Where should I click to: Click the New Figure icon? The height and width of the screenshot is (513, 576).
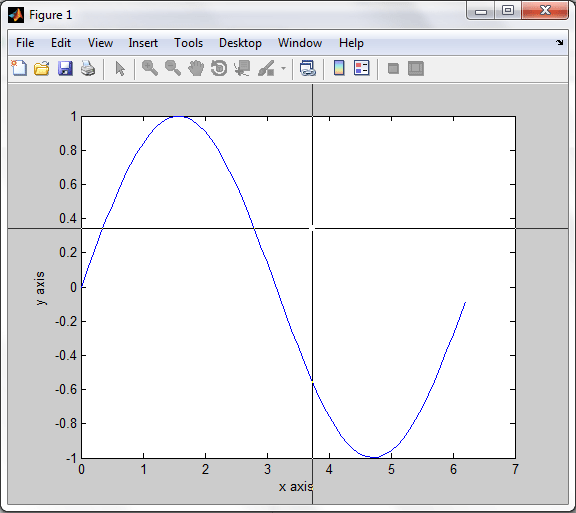pos(19,68)
